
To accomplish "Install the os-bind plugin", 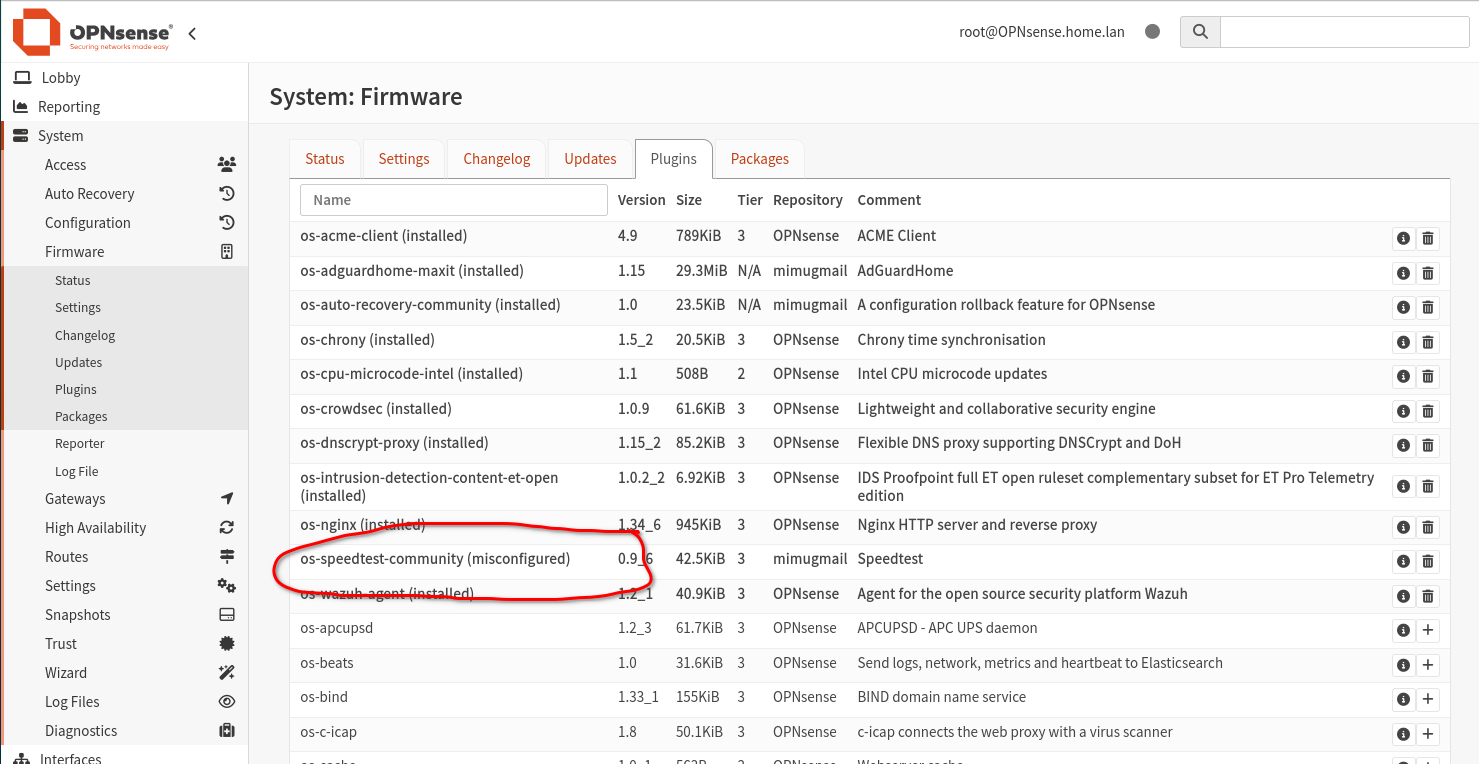I will tap(1428, 699).
